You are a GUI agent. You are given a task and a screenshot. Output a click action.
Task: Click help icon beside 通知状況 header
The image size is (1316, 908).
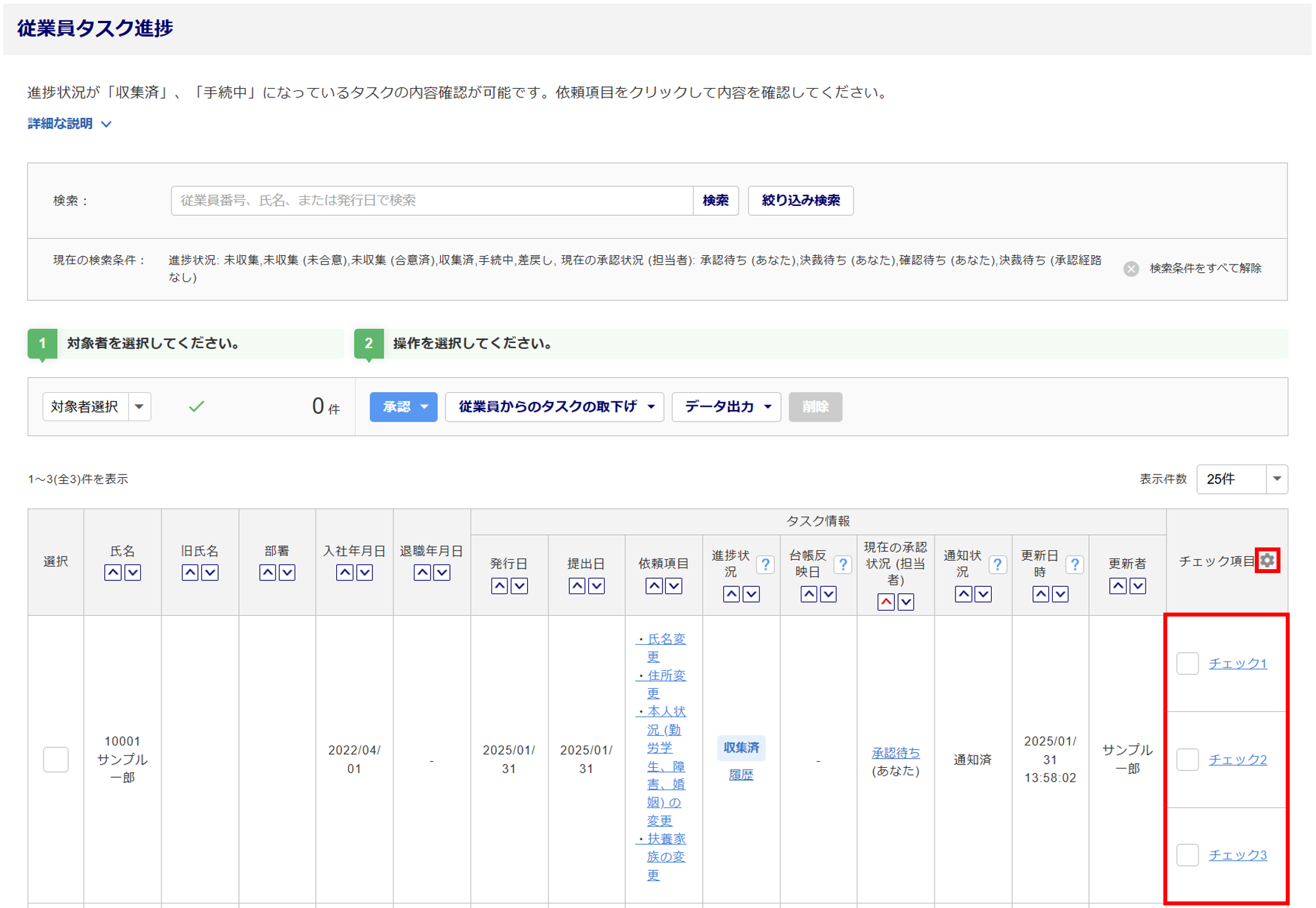(998, 565)
